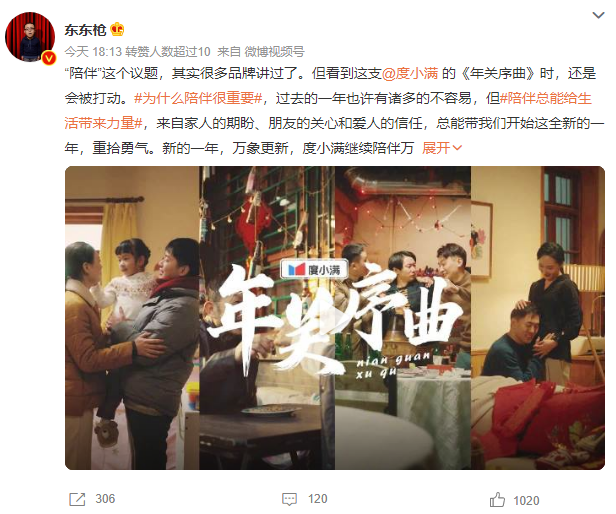The width and height of the screenshot is (616, 514).
Task: Click the username 东东枪
Action: click(x=85, y=30)
